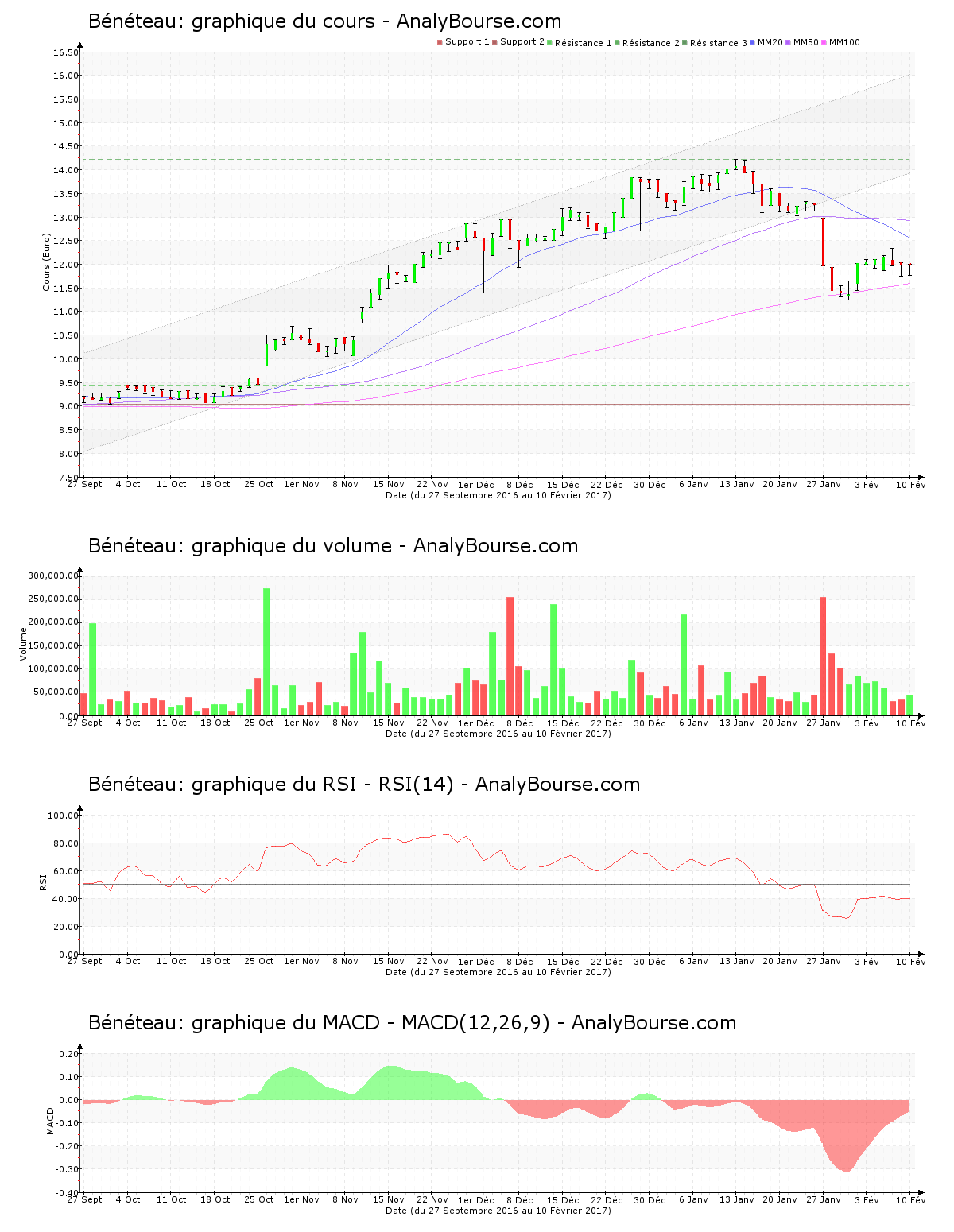Viewport: 954px width, 1232px height.
Task: Select the 'Support 2' legend label
Action: [x=522, y=42]
